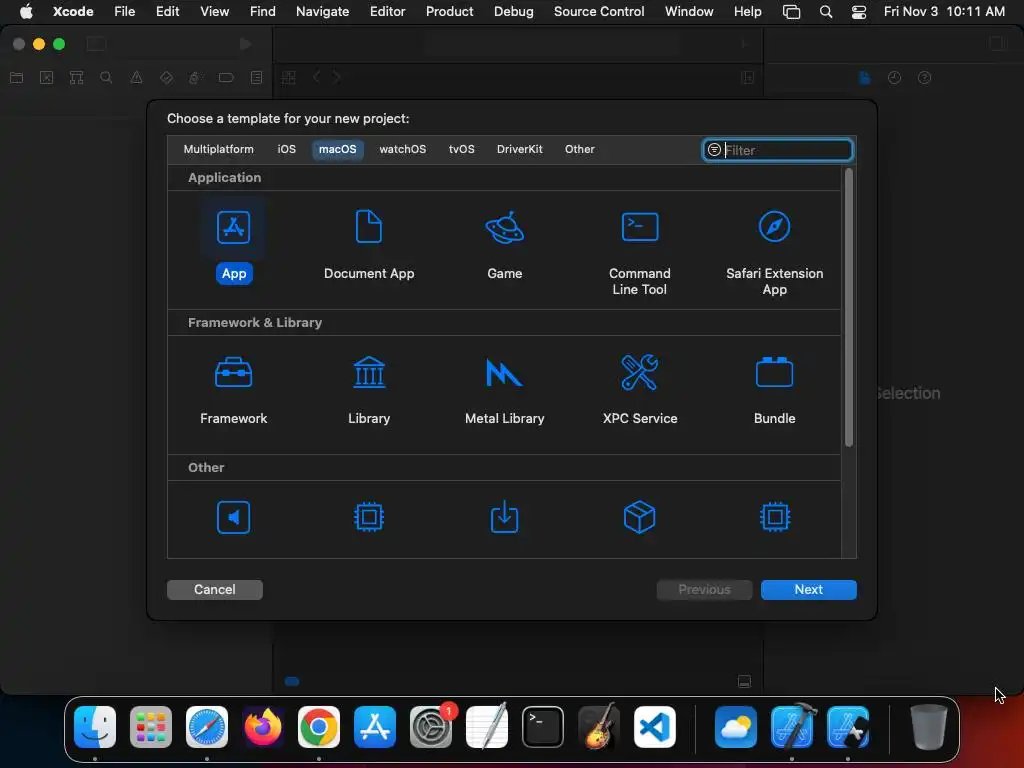Screen dimensions: 1024x768
Task: Choose the Bundle template
Action: pyautogui.click(x=775, y=391)
